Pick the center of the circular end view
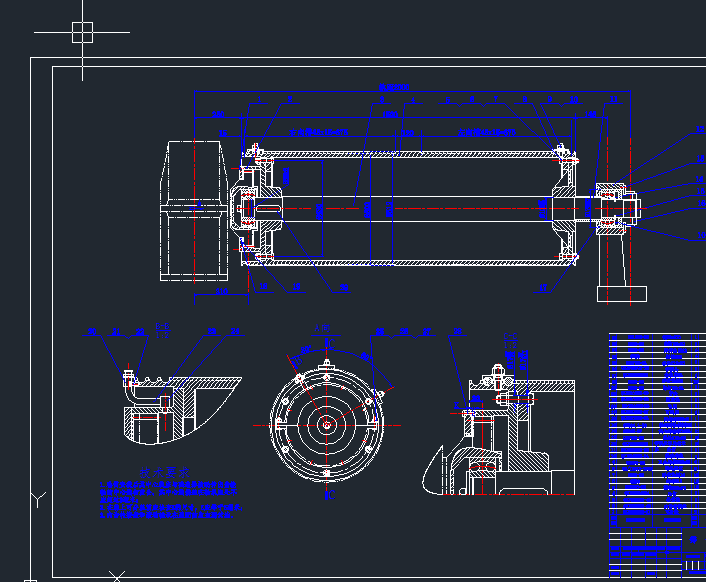This screenshot has width=706, height=582. (326, 424)
